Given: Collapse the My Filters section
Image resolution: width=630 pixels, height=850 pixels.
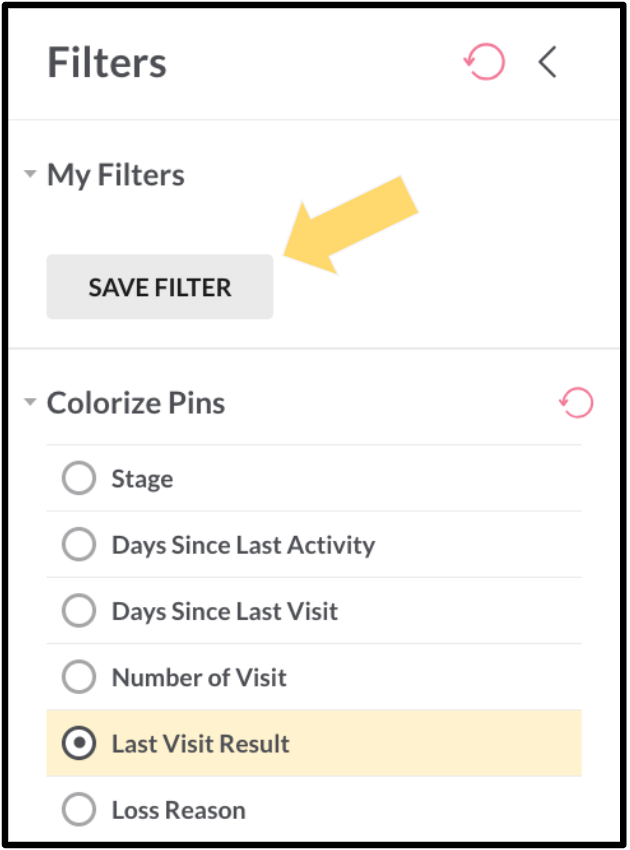Looking at the screenshot, I should click(30, 174).
